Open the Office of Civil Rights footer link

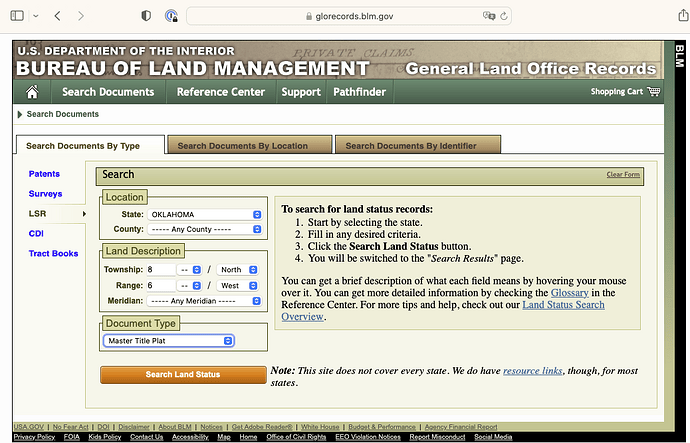point(296,437)
